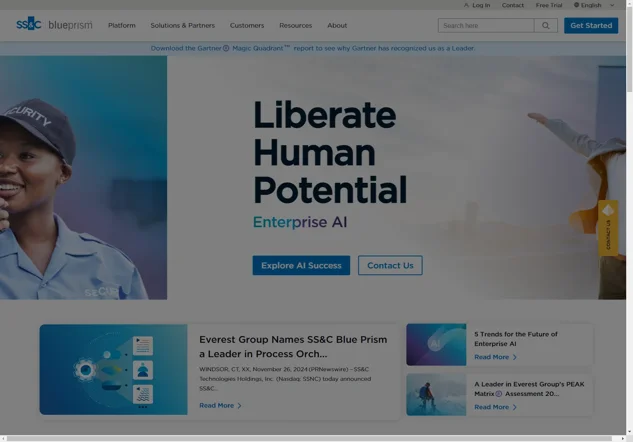Click the Gartner Magic Quadrant banner link
Screen dimensions: 633x442
click(313, 48)
